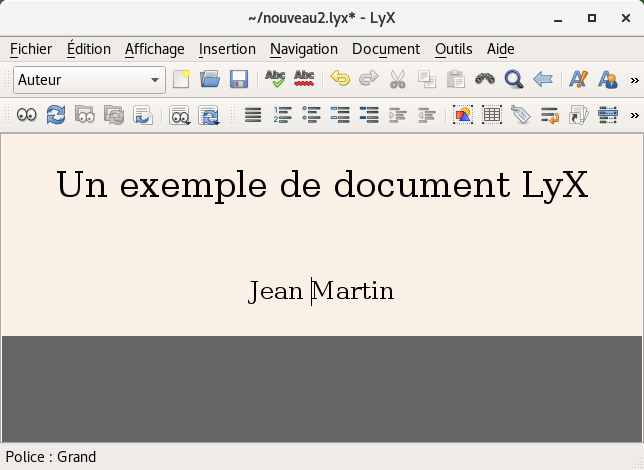Open the Édition menu

click(x=89, y=49)
